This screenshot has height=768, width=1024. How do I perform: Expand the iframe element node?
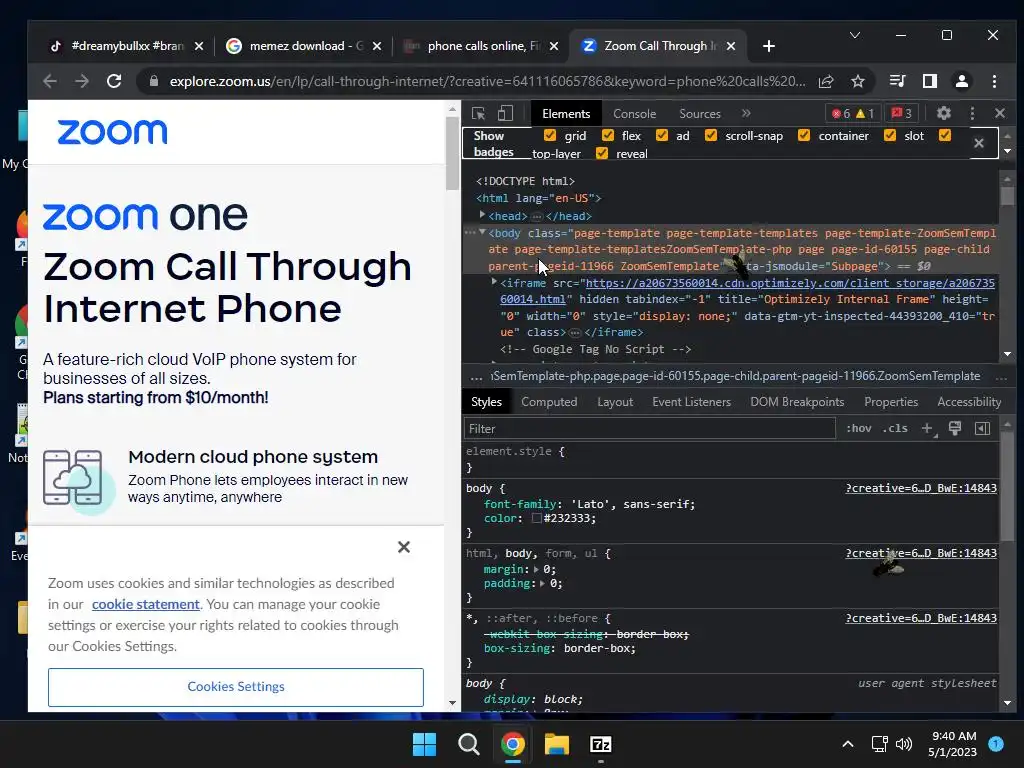[x=494, y=282]
